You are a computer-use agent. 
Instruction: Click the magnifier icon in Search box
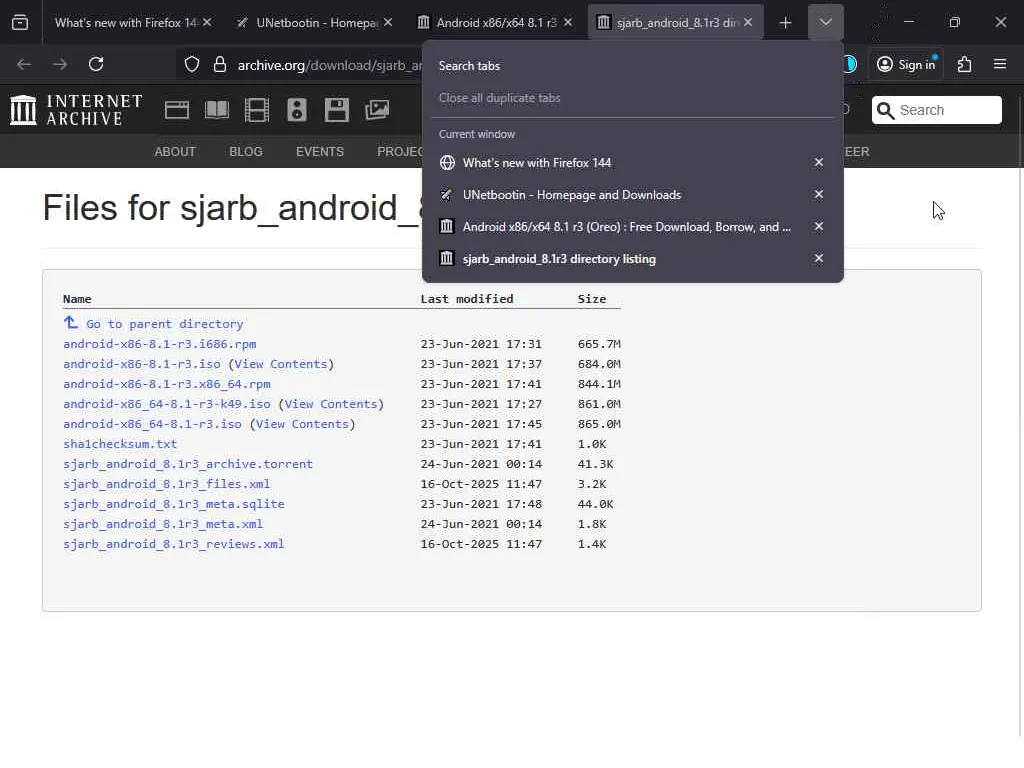[886, 110]
